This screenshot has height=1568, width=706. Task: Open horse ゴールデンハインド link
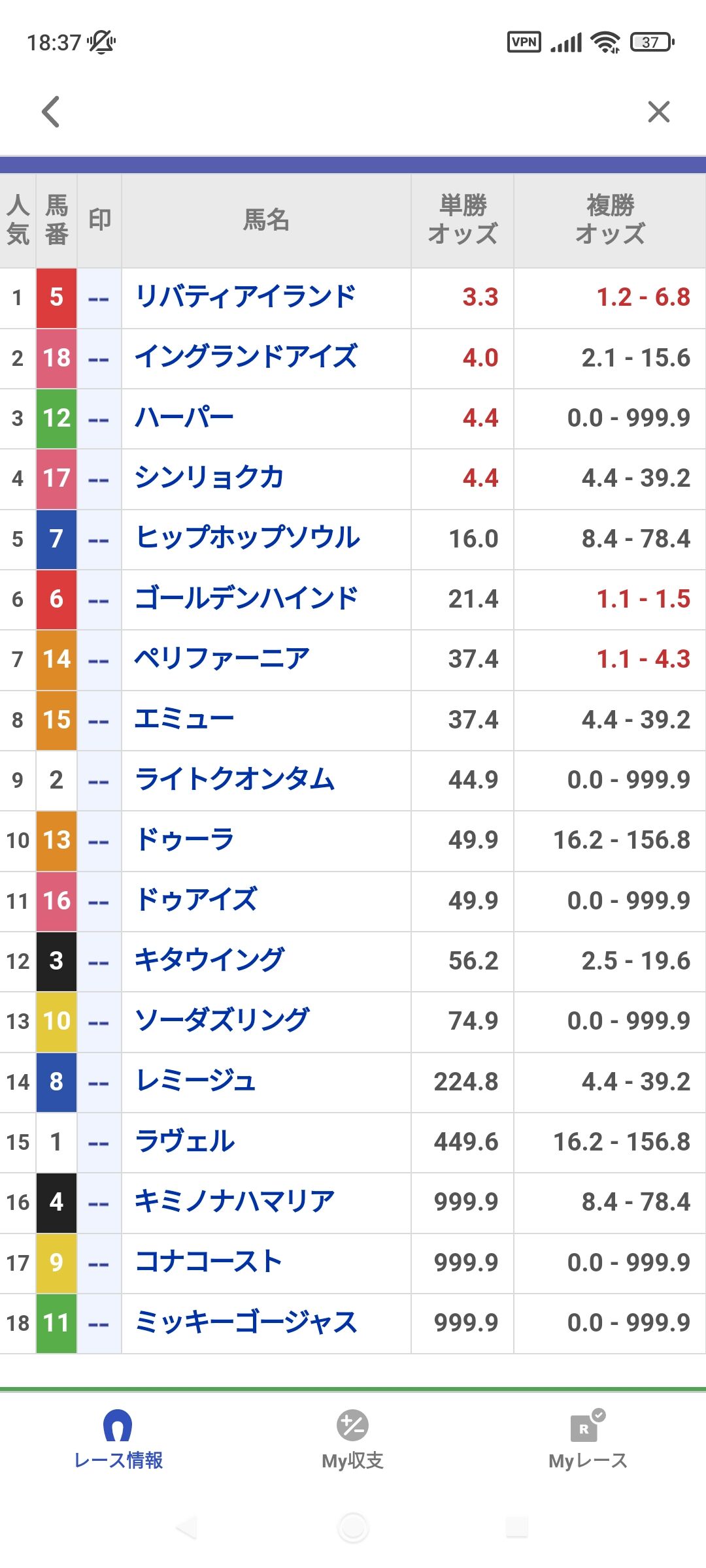coord(246,599)
